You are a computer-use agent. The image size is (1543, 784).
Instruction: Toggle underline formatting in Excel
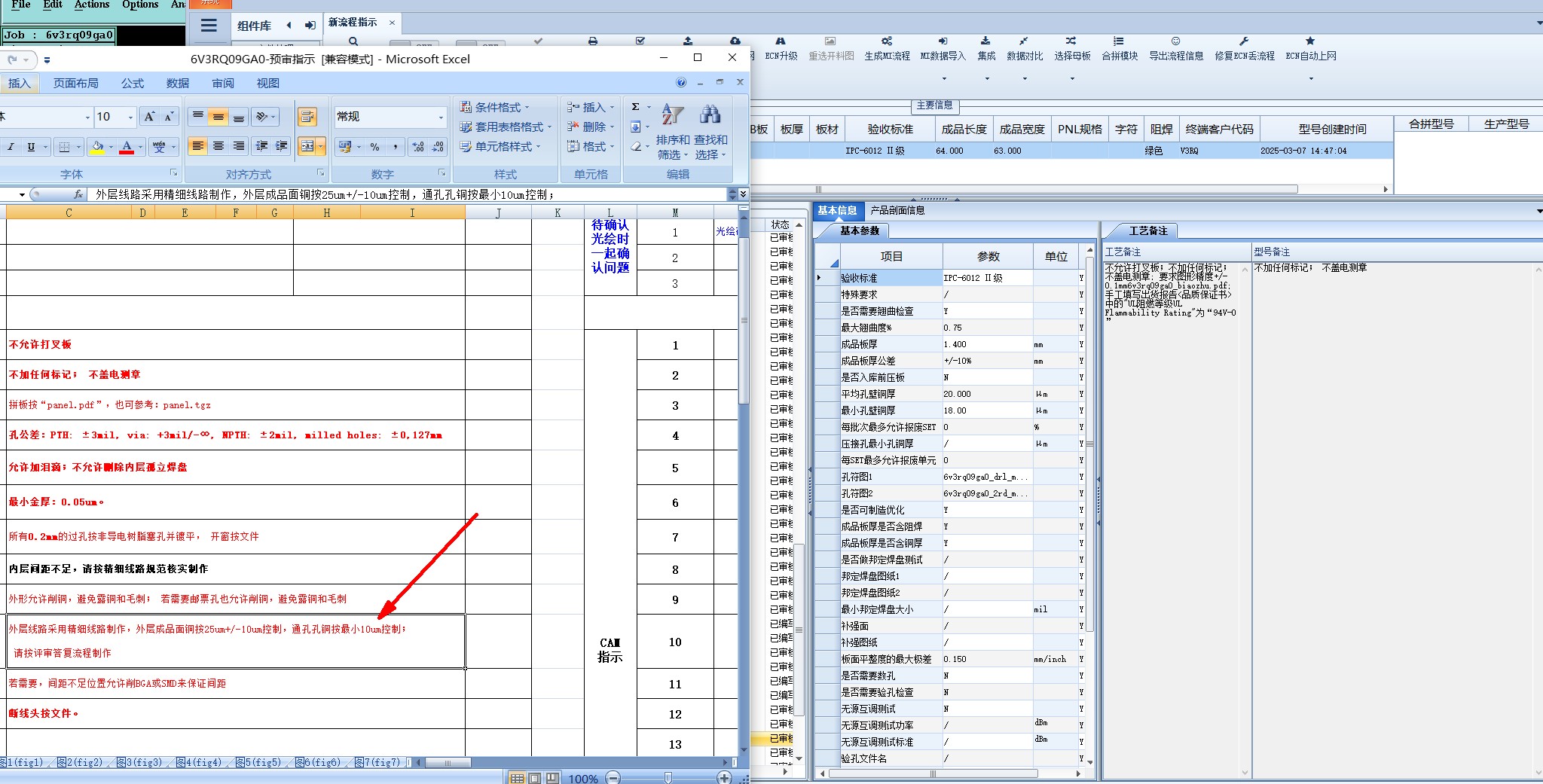tap(31, 147)
